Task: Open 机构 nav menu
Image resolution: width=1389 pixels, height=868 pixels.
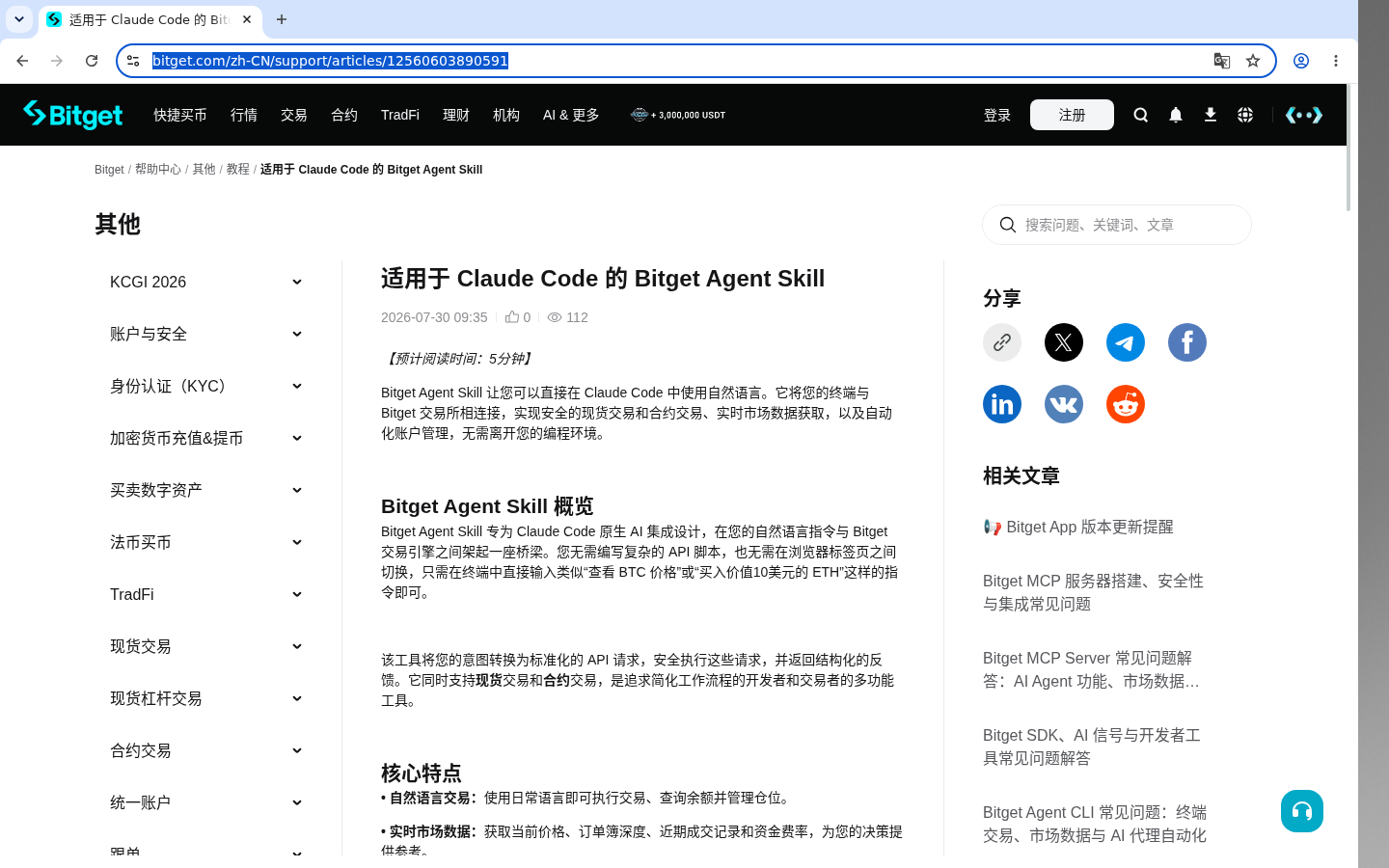Action: pyautogui.click(x=506, y=115)
